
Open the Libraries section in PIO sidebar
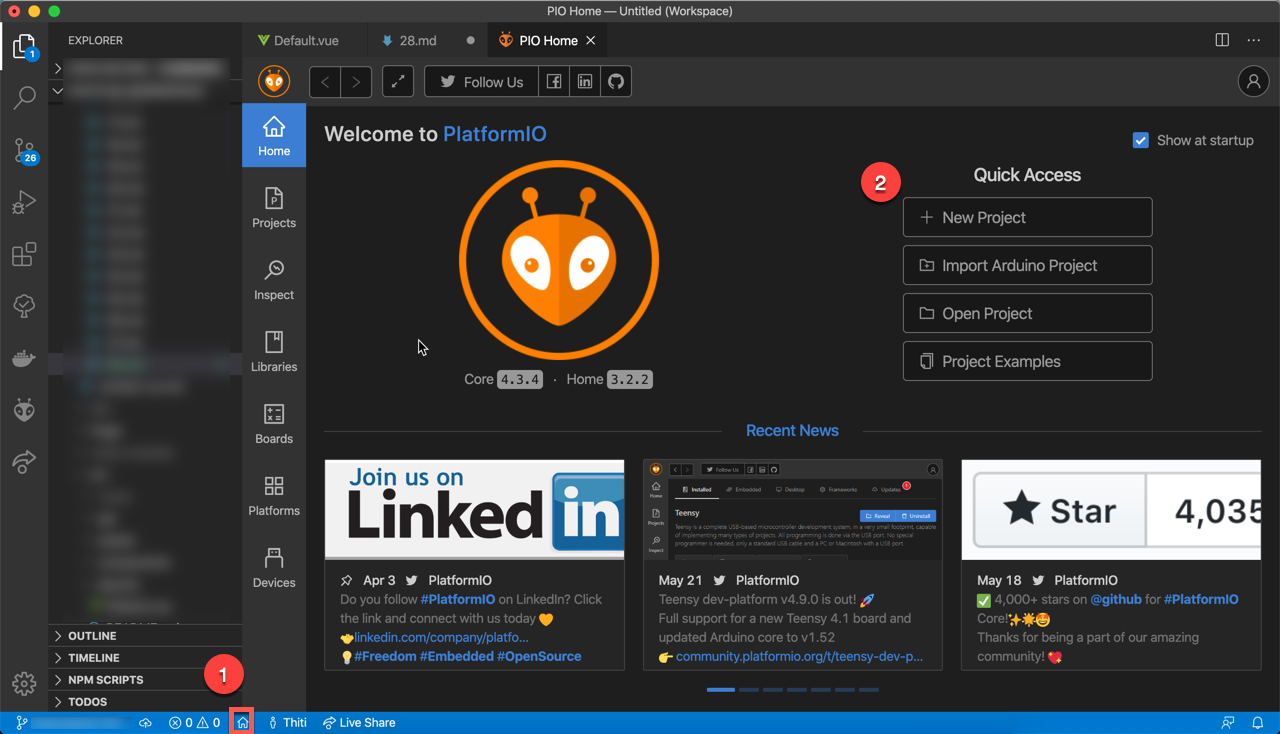pyautogui.click(x=274, y=351)
